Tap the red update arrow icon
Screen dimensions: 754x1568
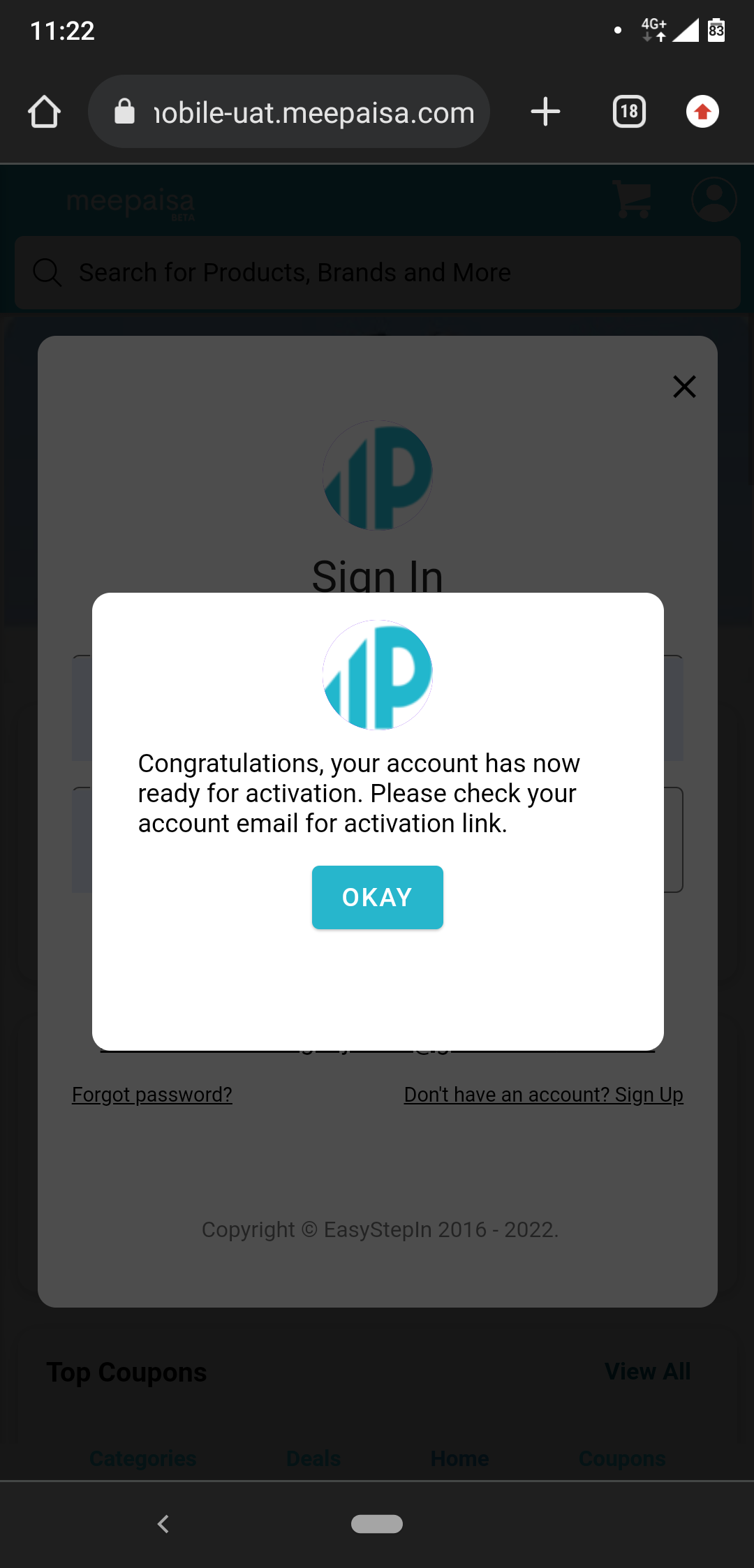click(x=702, y=112)
